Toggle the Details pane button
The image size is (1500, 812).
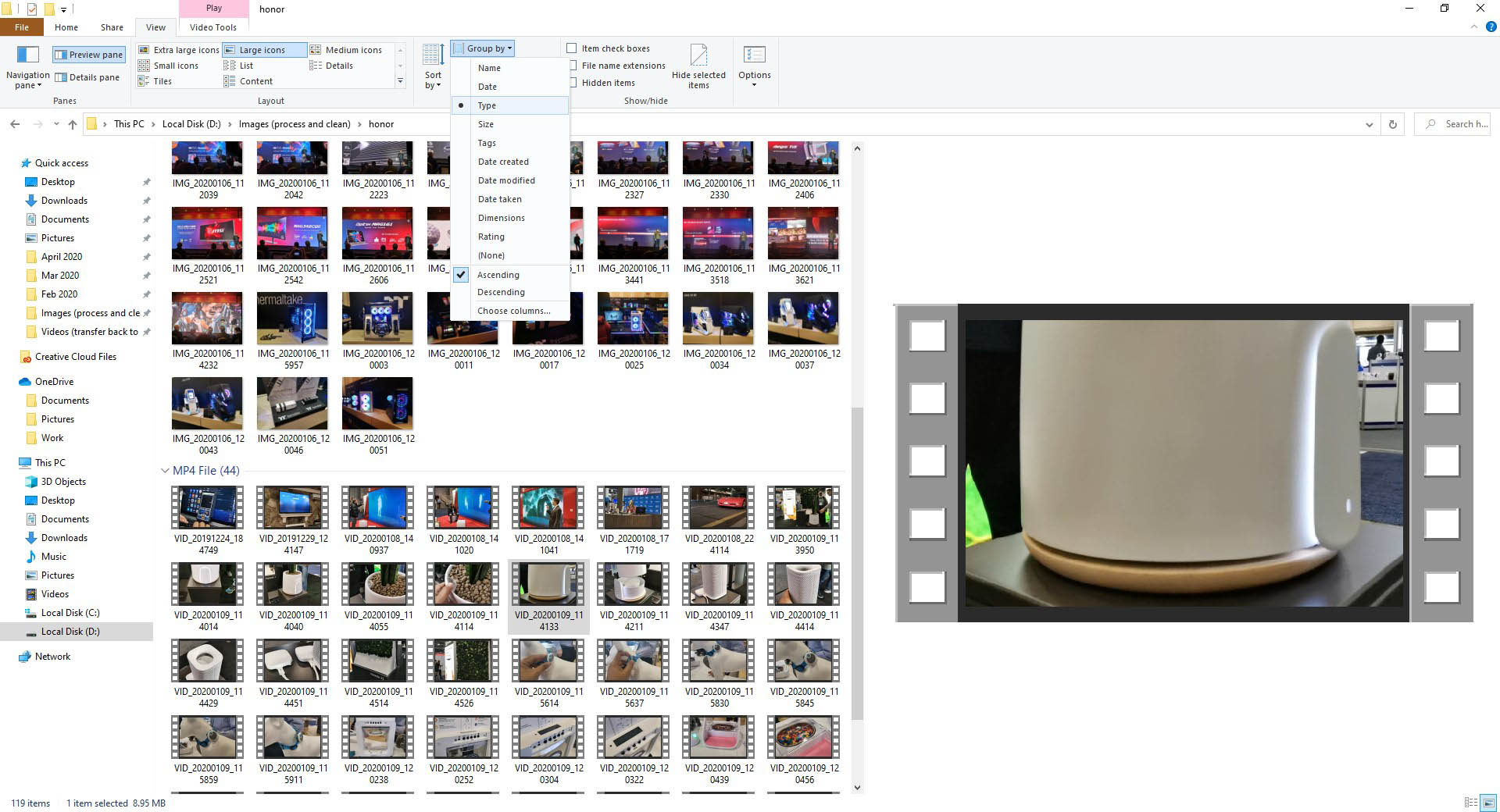pos(87,77)
